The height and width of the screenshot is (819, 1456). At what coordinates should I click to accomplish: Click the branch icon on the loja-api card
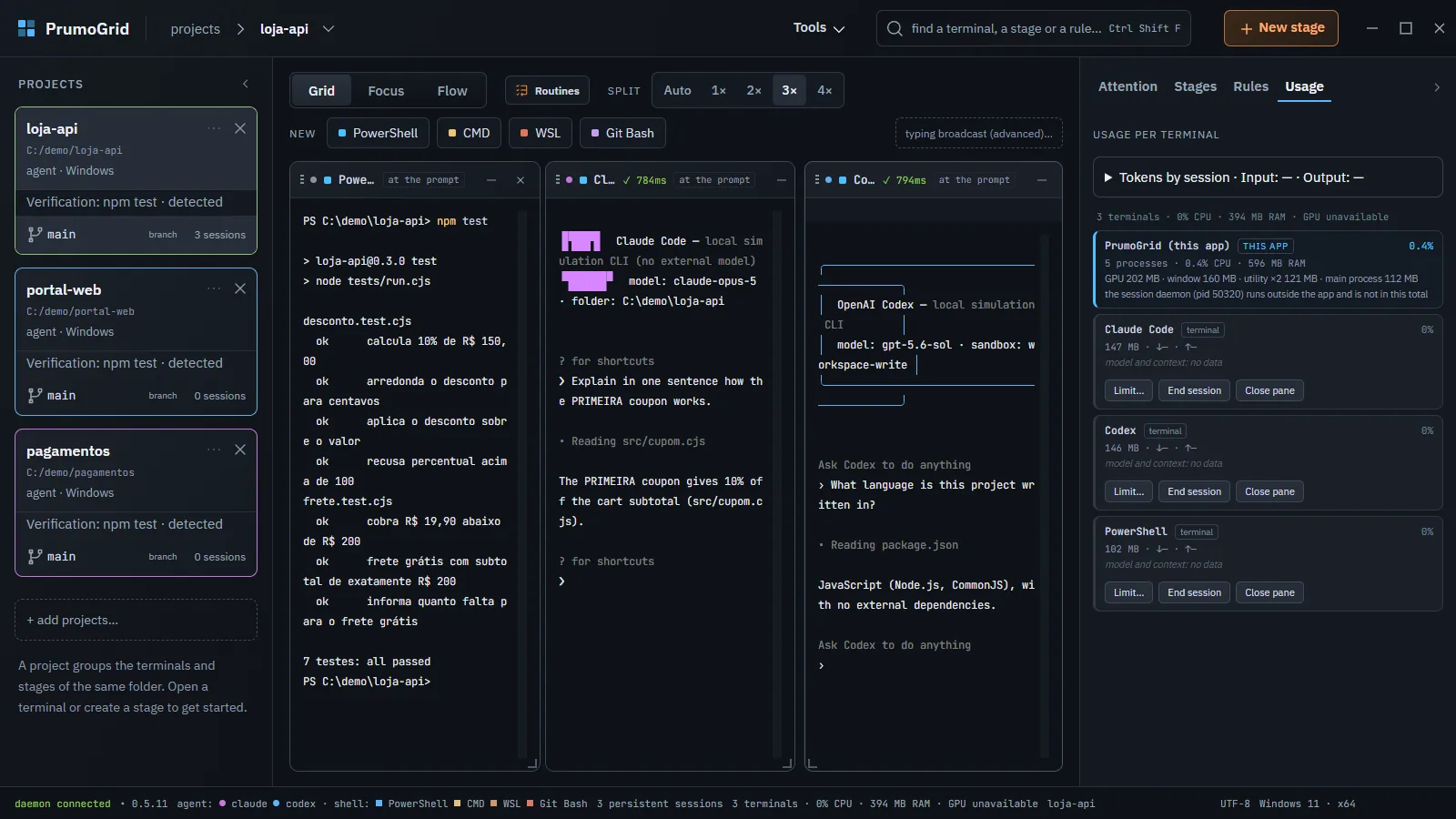35,234
